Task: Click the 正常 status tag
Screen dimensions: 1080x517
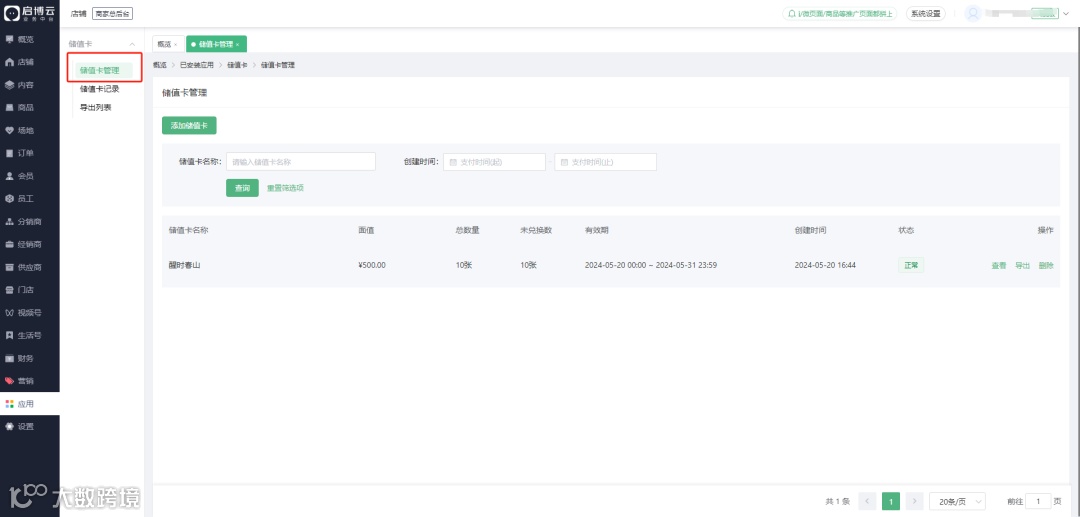Action: tap(911, 265)
